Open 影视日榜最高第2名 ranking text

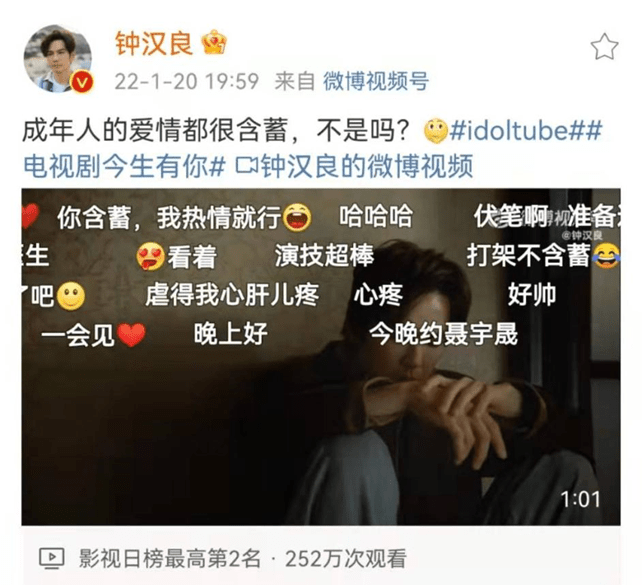tap(170, 558)
